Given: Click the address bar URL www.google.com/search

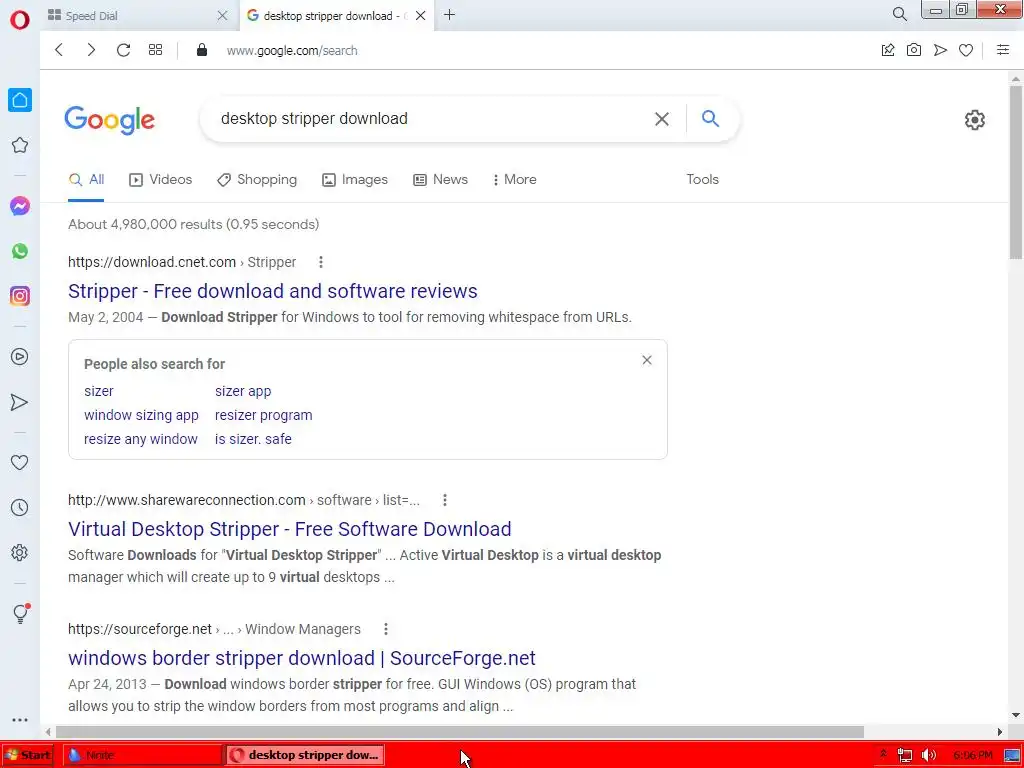Looking at the screenshot, I should coord(292,50).
